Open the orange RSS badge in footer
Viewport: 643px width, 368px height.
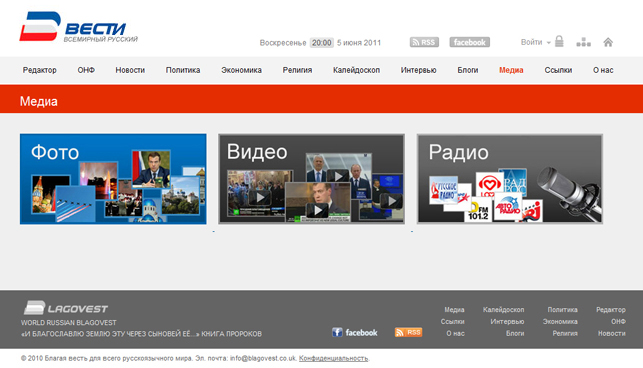click(408, 332)
